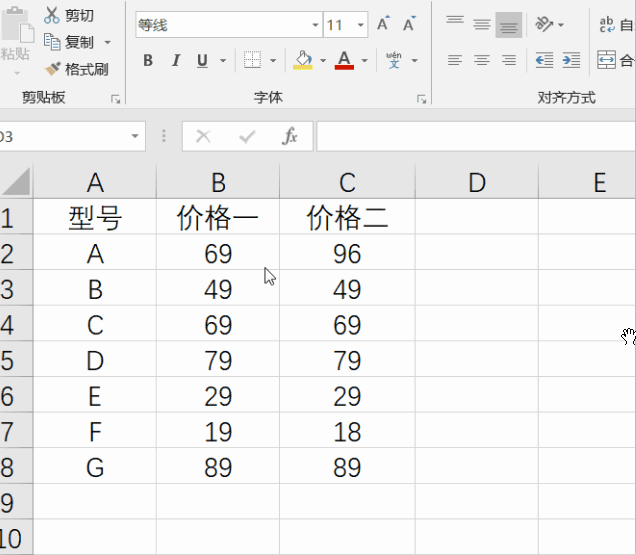Viewport: 636px width, 555px height.
Task: Decrease font size with the smaller A icon
Action: (x=409, y=24)
